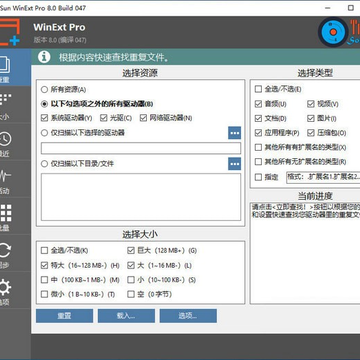Click the 当前进度 progress text area
Screen dimensions: 360x360
tap(305, 253)
